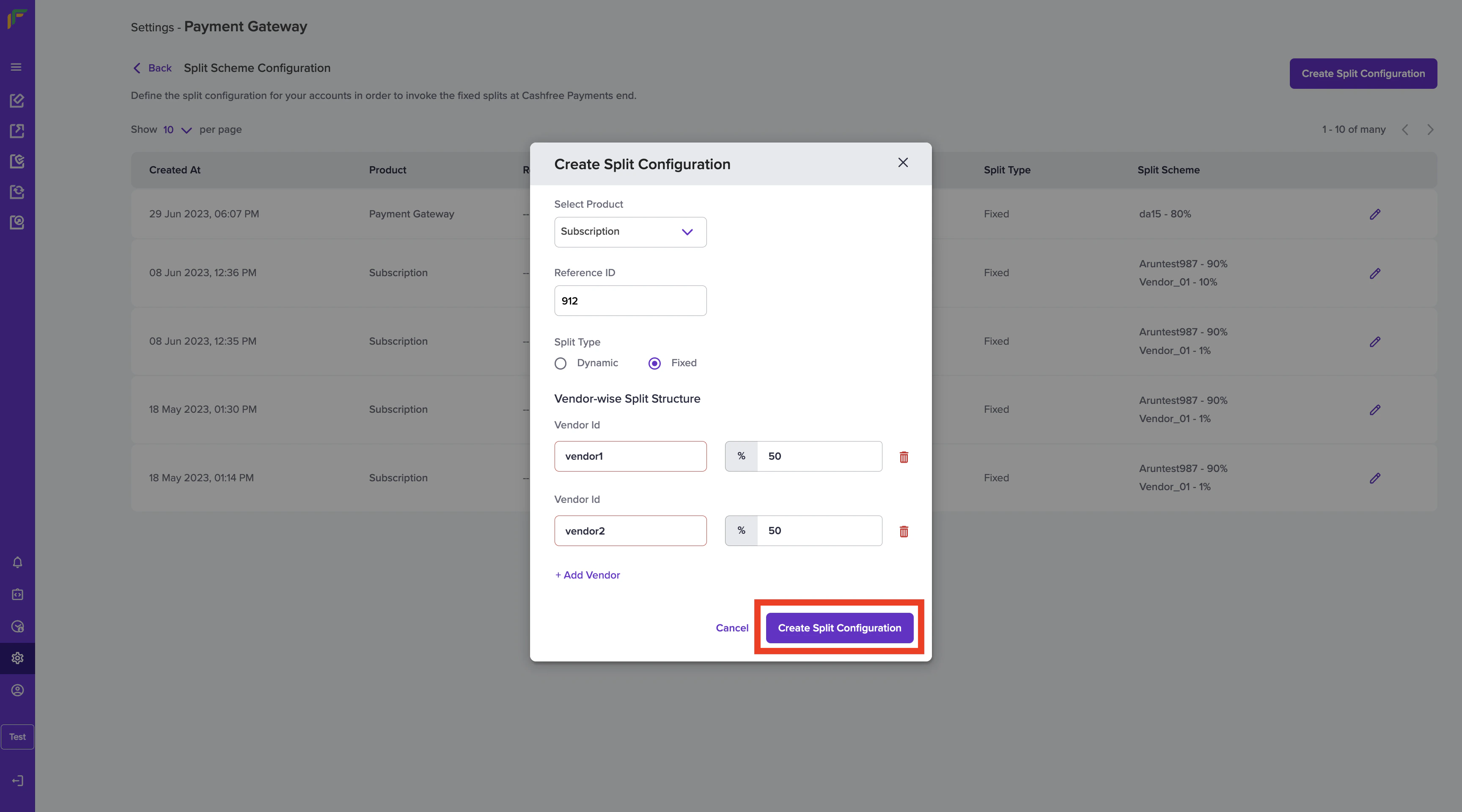Go to next page of results

click(1430, 130)
